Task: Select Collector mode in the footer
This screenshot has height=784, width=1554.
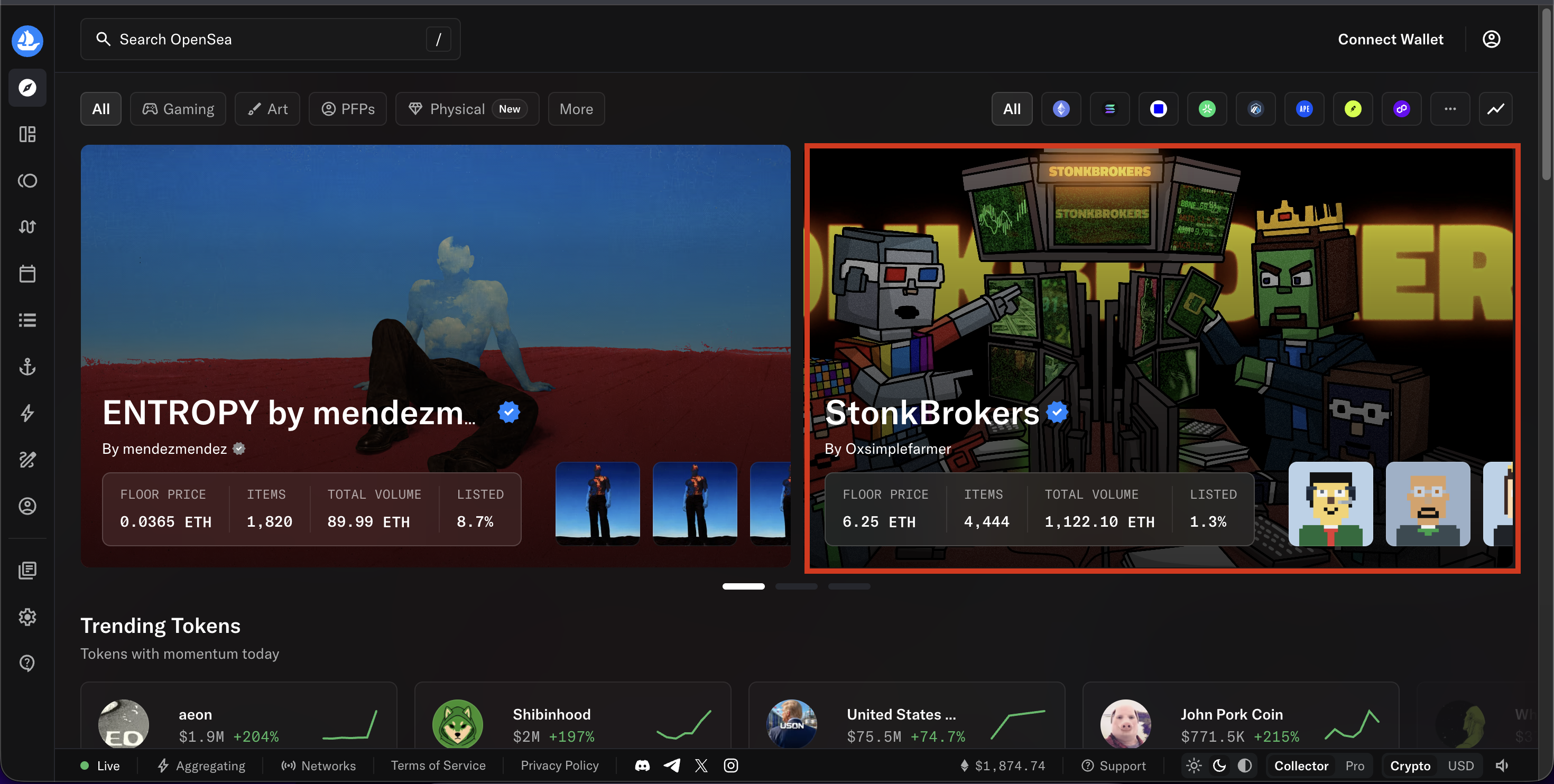Action: 1301,766
